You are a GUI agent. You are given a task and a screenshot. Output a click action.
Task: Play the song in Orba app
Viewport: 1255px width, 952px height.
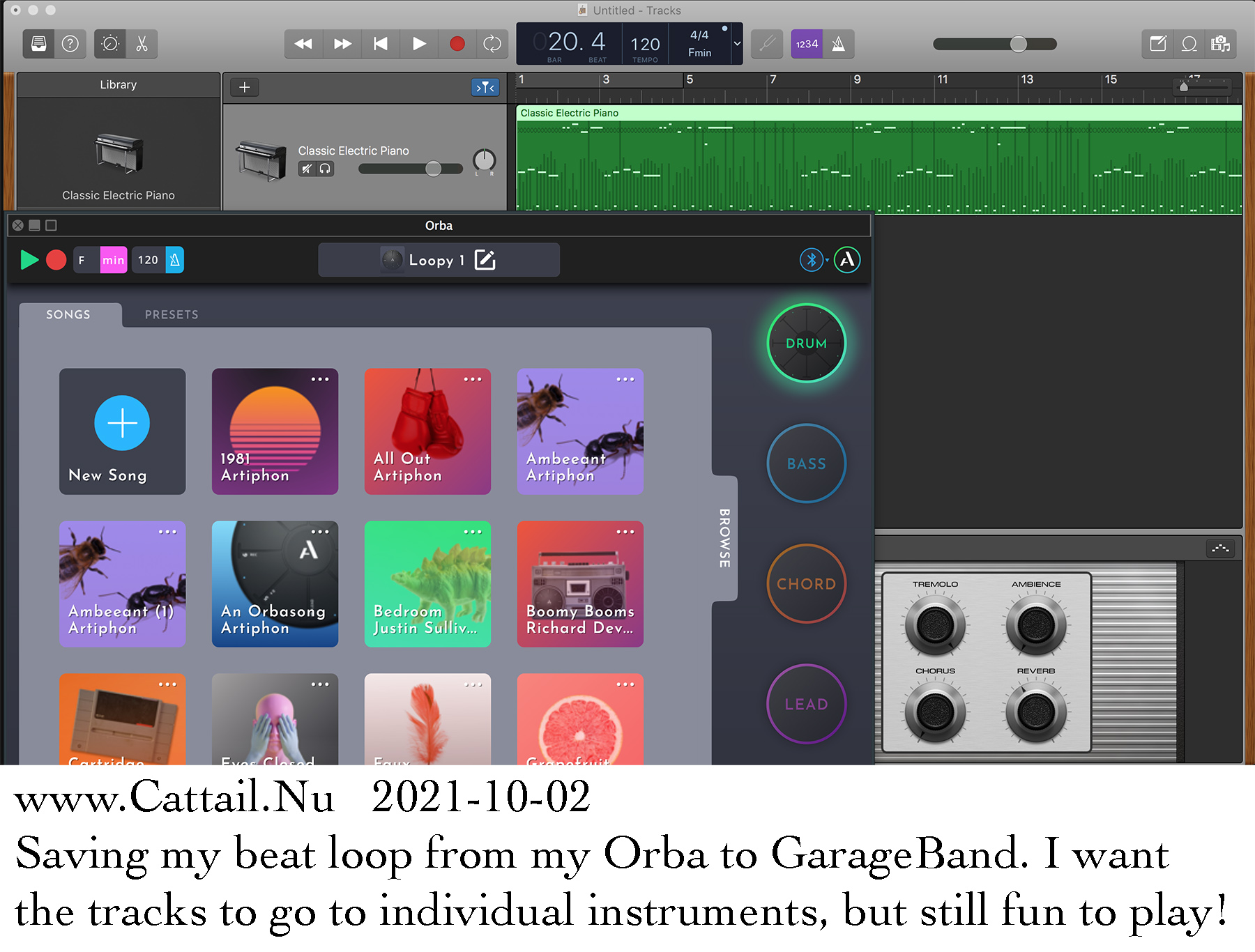[x=29, y=260]
